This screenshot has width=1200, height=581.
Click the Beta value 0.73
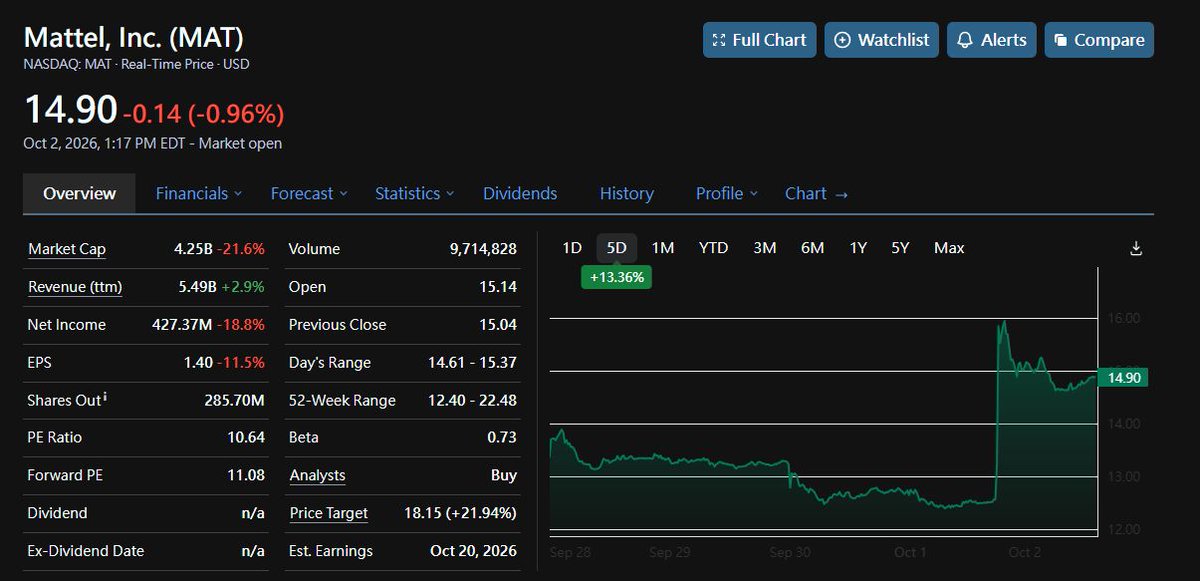[x=501, y=437]
